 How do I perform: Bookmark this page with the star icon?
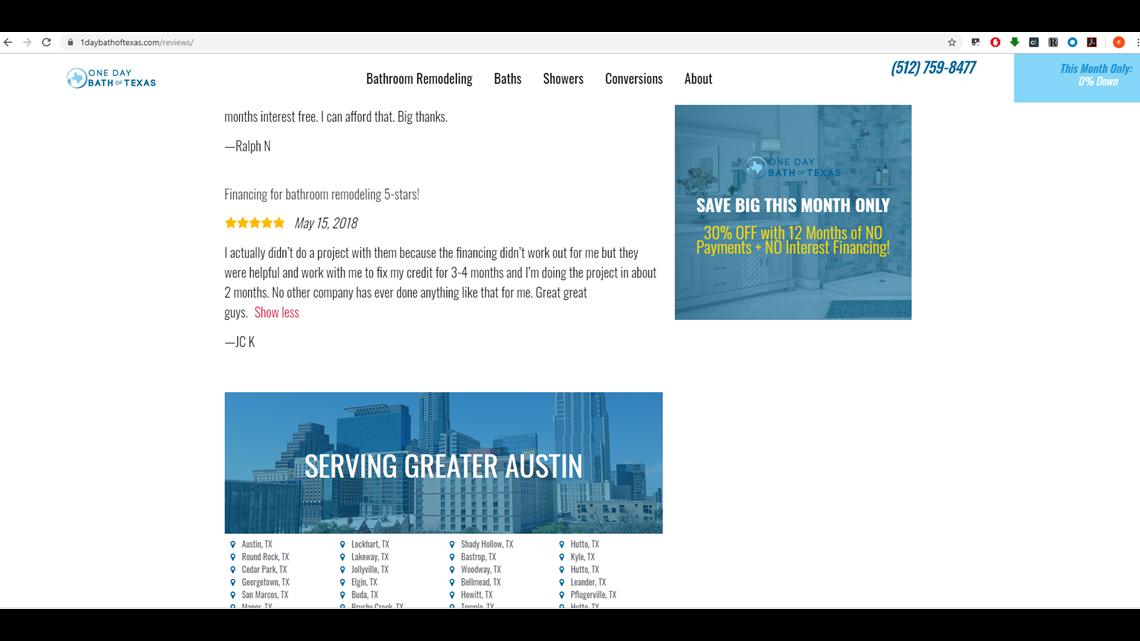tap(952, 42)
